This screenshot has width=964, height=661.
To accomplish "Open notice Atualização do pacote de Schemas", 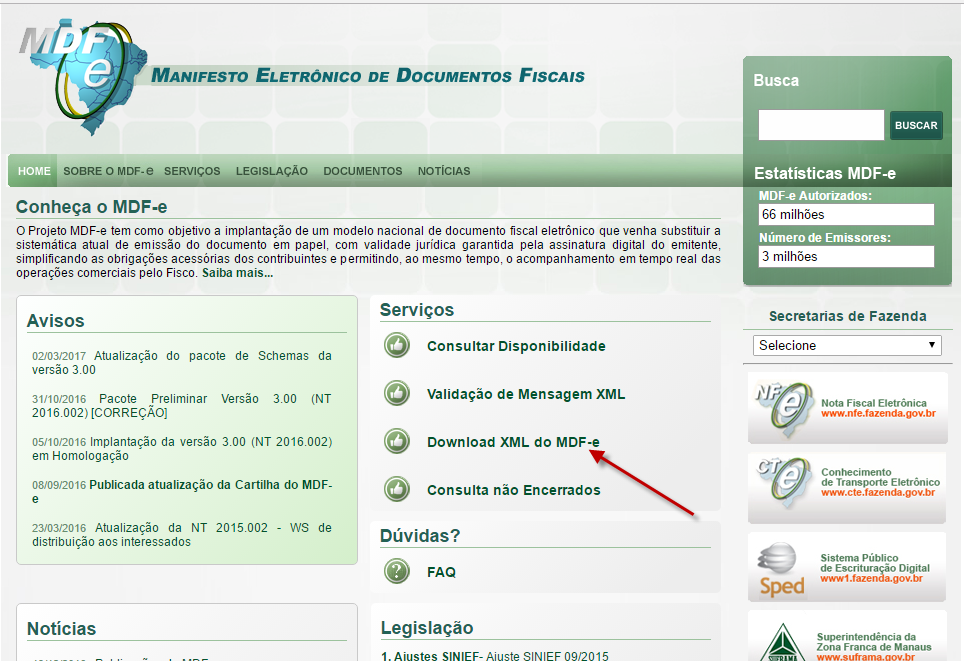I will point(182,363).
